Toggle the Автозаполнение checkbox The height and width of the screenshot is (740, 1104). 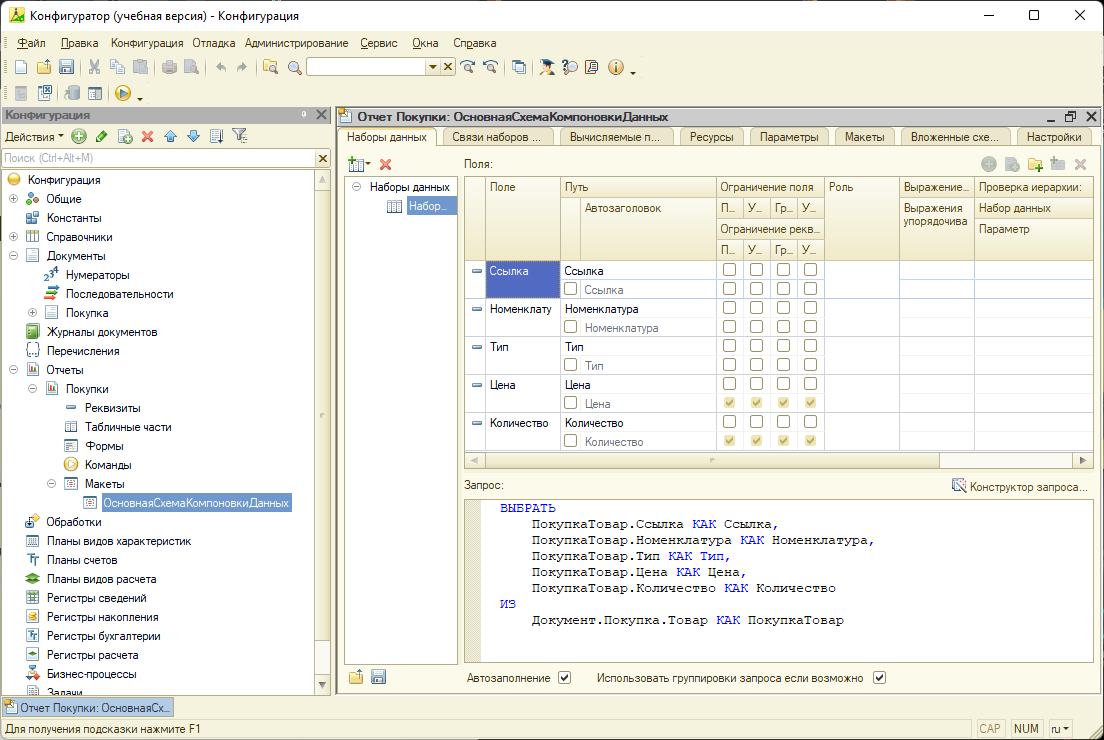coord(565,678)
